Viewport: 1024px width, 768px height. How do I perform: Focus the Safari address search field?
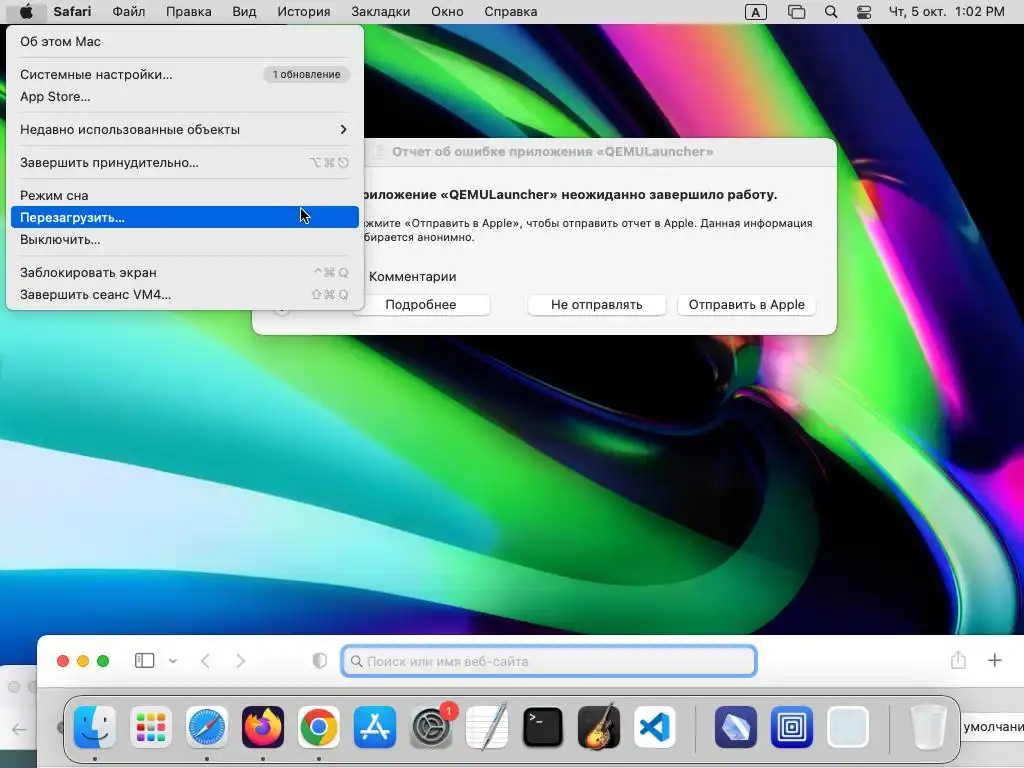pos(549,661)
